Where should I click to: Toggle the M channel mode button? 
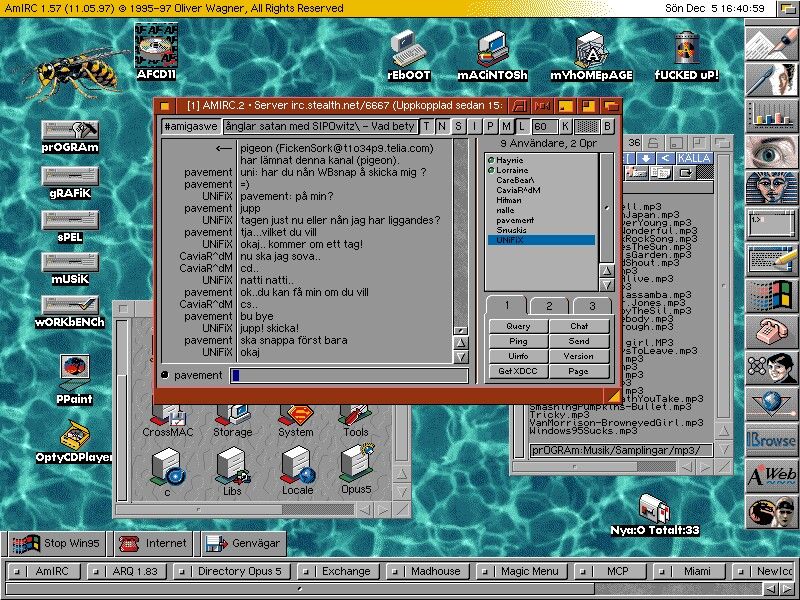[506, 126]
